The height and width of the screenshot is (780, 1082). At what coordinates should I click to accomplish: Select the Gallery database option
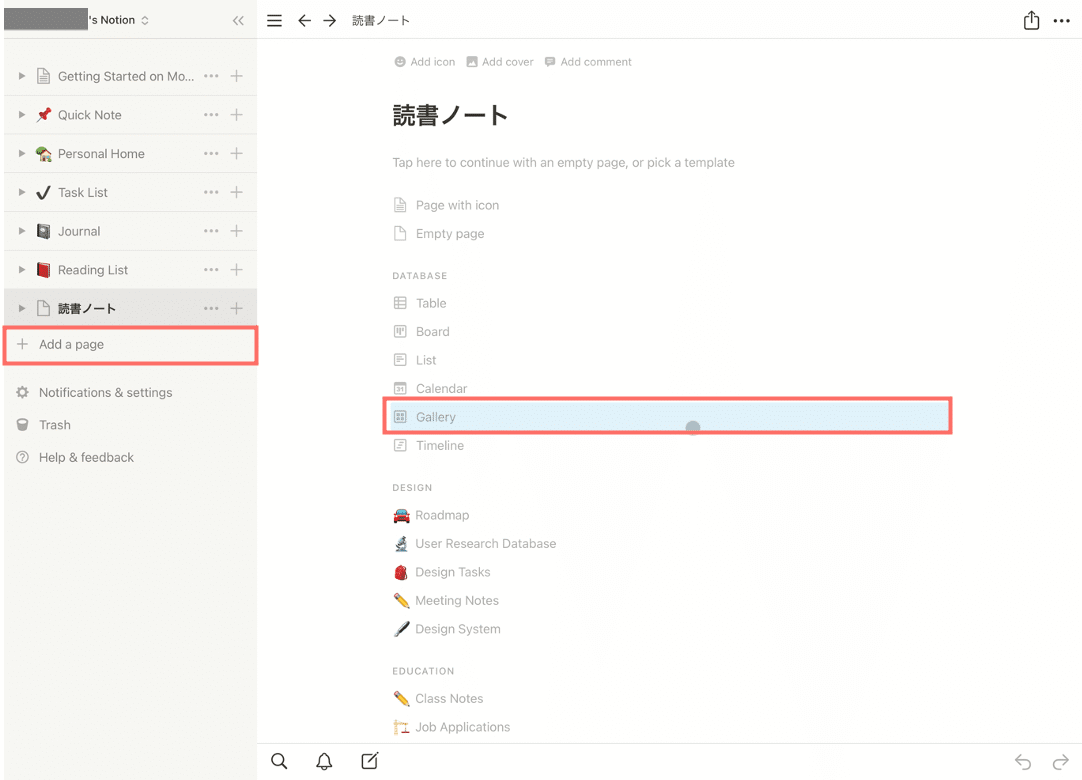pos(436,417)
